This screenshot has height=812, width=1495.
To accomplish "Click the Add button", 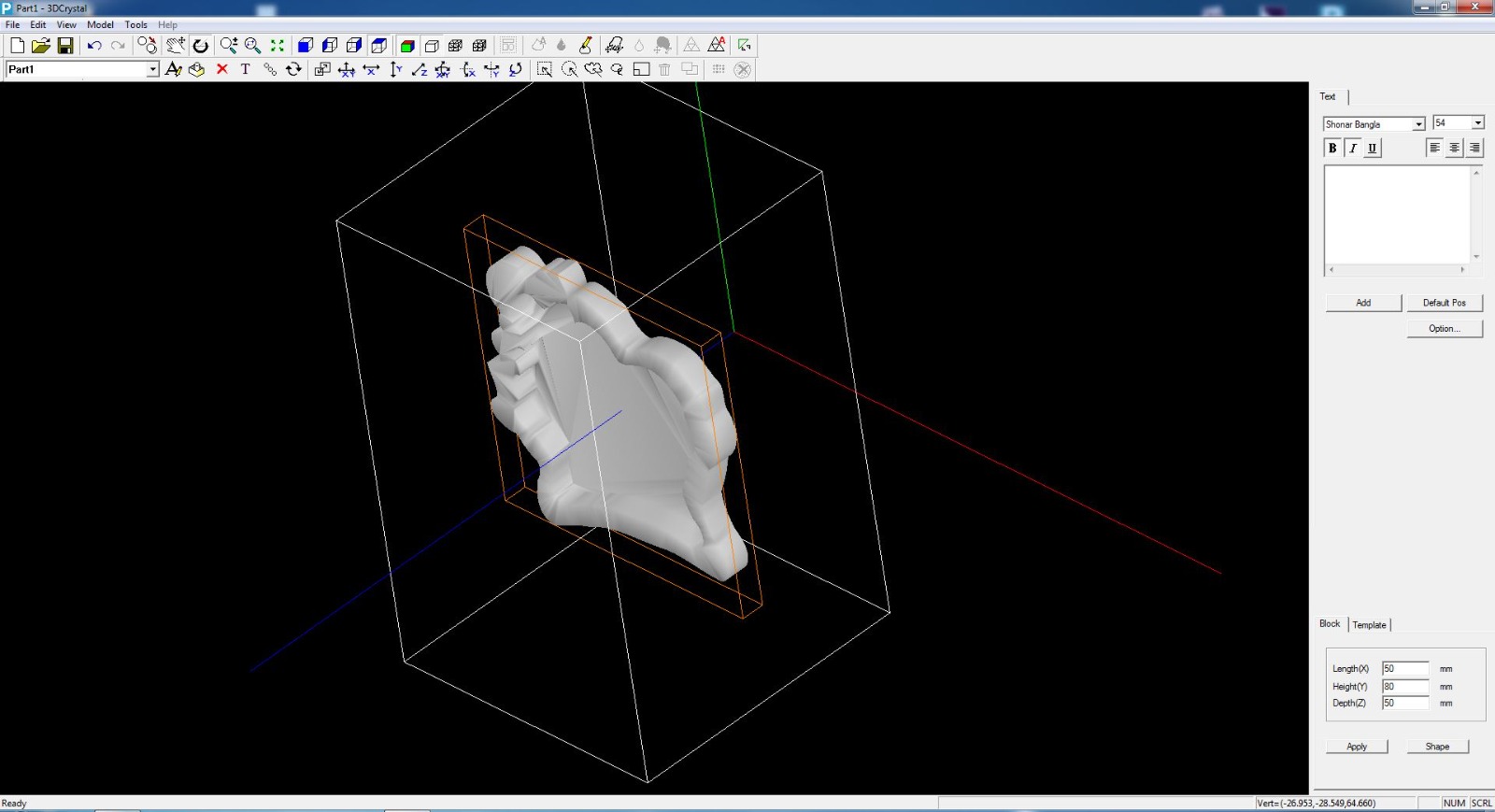I will pos(1363,303).
